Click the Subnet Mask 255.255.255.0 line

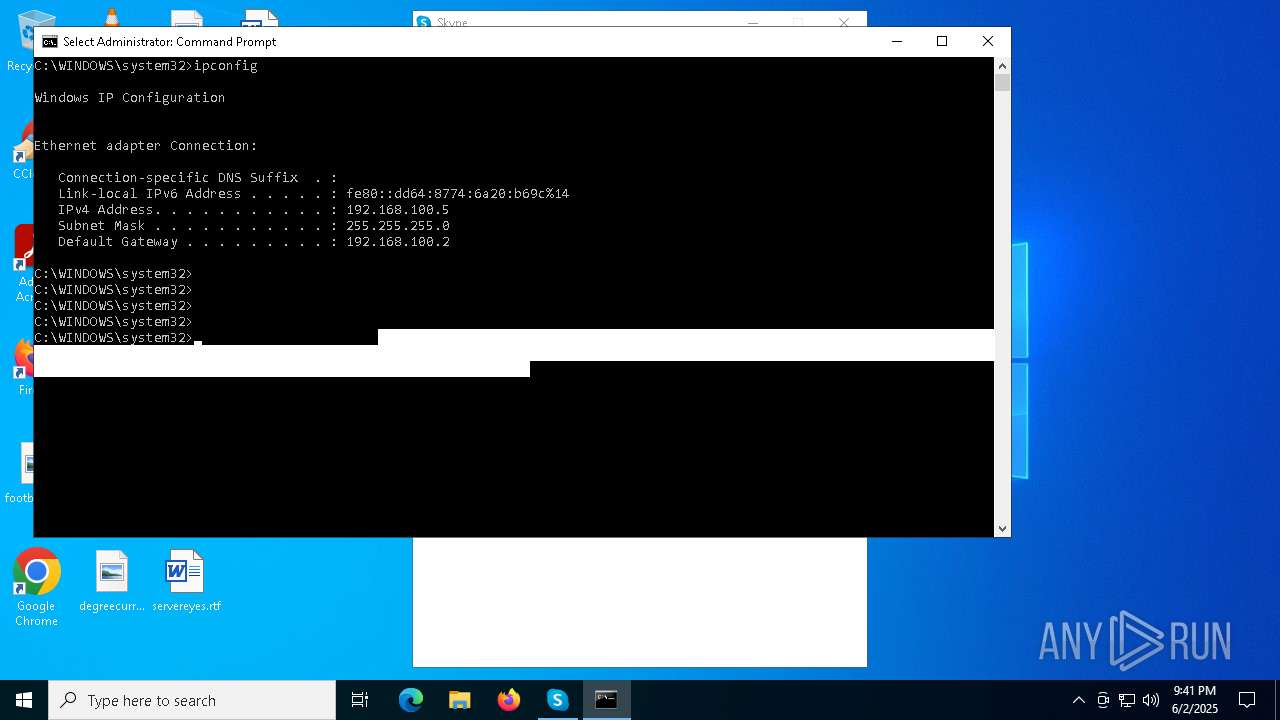click(x=253, y=226)
